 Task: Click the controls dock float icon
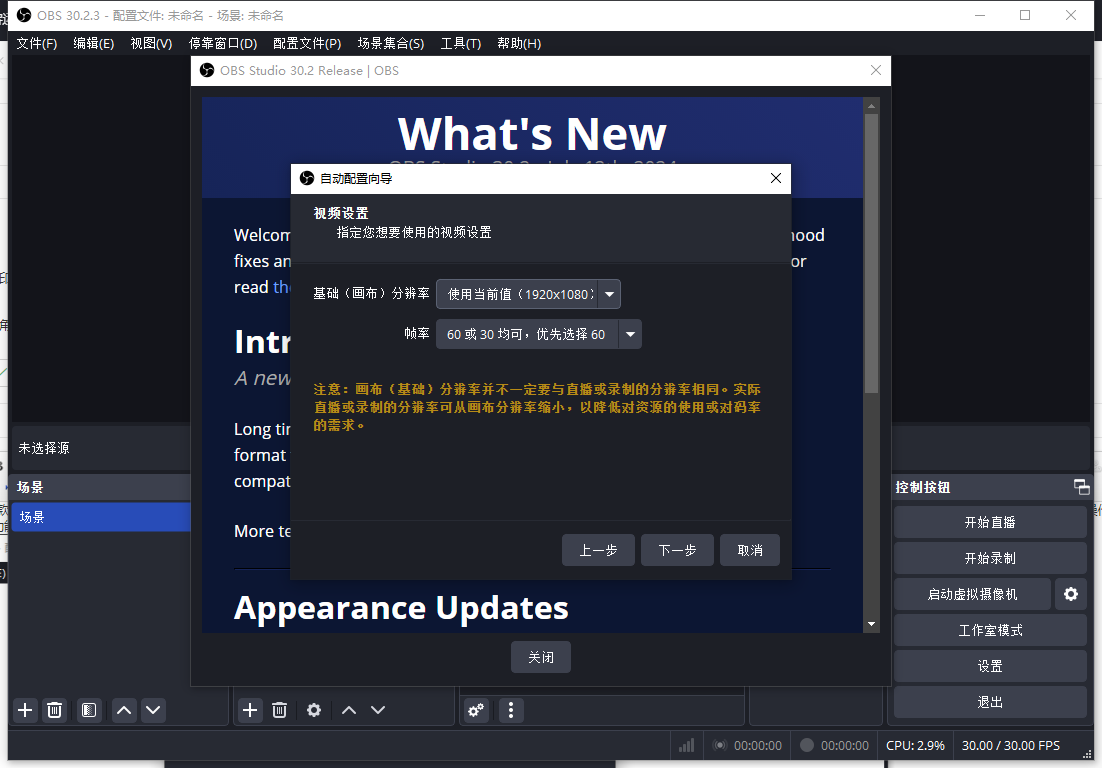[x=1082, y=486]
